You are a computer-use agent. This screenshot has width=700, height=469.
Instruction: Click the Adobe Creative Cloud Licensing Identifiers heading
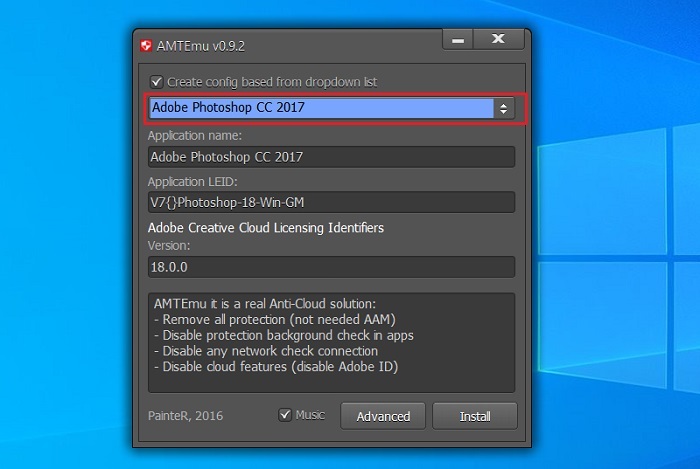[x=266, y=228]
